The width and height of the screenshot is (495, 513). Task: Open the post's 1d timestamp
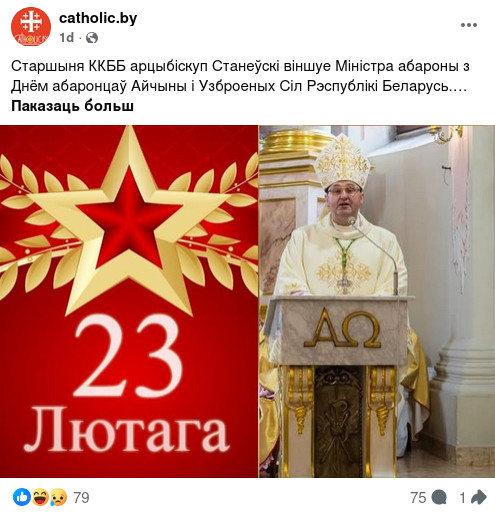click(x=67, y=38)
